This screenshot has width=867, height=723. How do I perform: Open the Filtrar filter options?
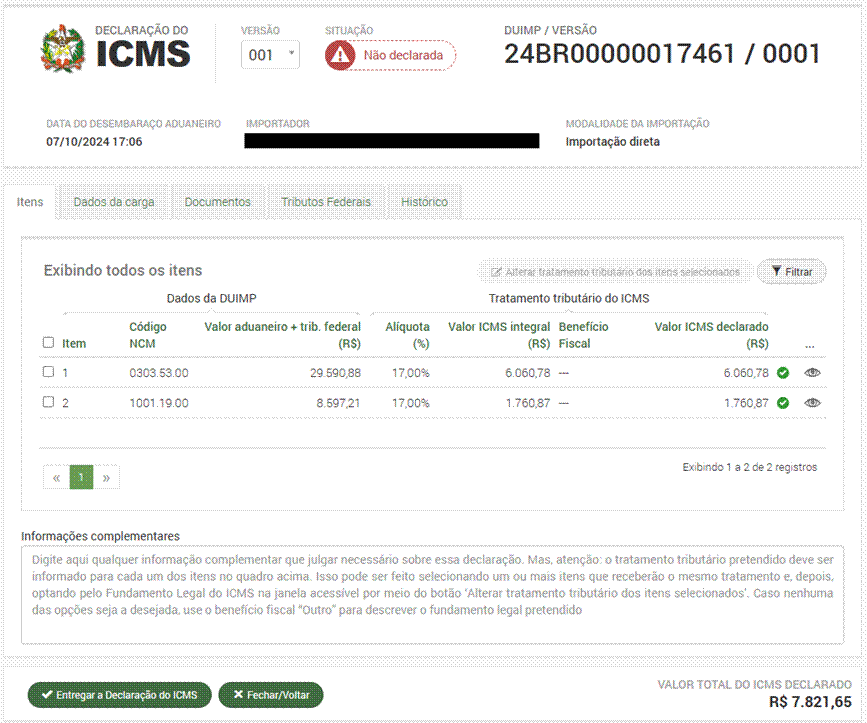[791, 271]
